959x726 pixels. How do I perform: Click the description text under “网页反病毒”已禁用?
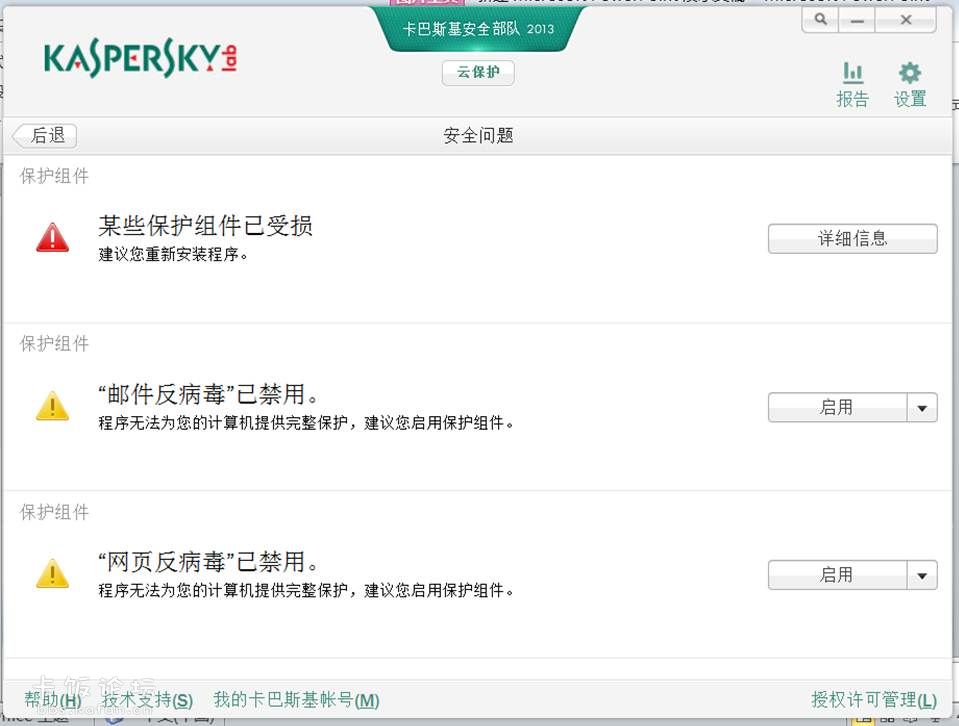point(306,590)
